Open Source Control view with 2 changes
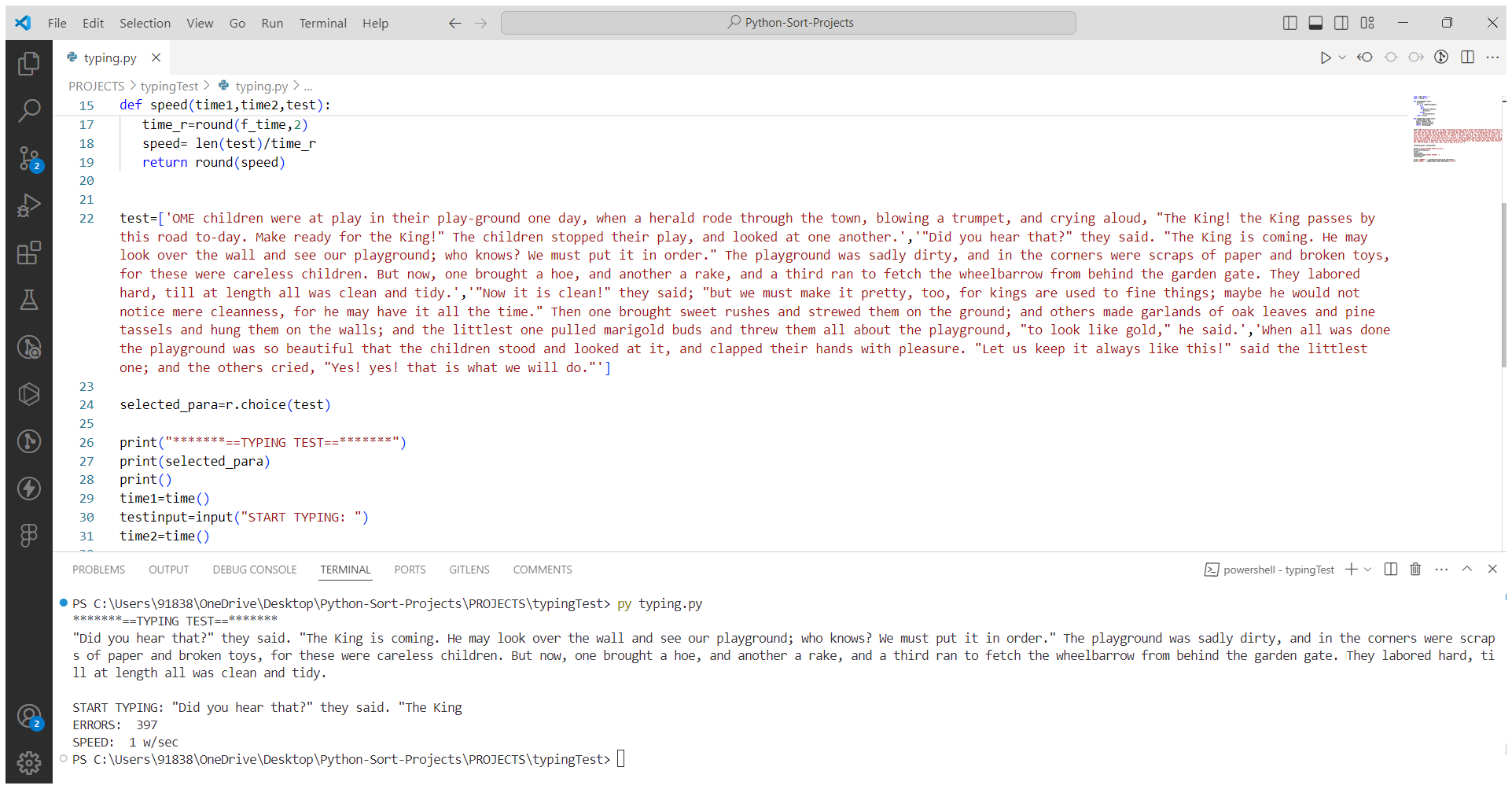 29,158
